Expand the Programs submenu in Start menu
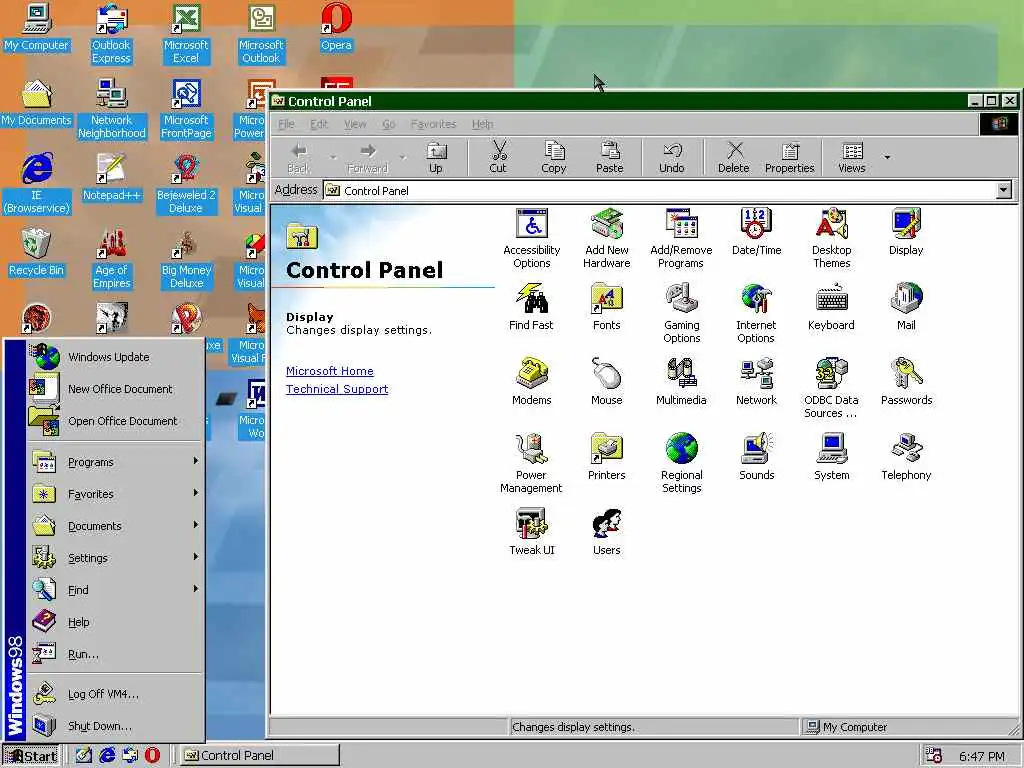The height and width of the screenshot is (768, 1024). pyautogui.click(x=115, y=462)
